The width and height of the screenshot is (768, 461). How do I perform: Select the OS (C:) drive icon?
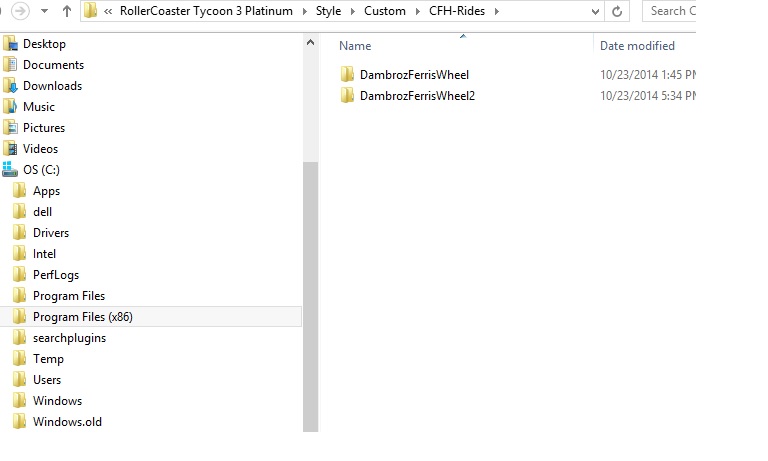(x=10, y=170)
